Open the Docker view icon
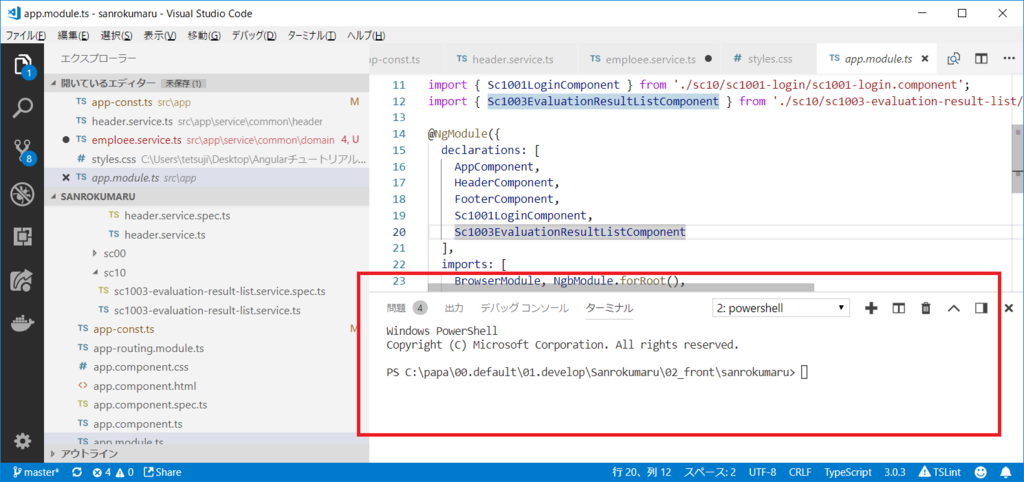This screenshot has height=482, width=1024. pos(22,324)
